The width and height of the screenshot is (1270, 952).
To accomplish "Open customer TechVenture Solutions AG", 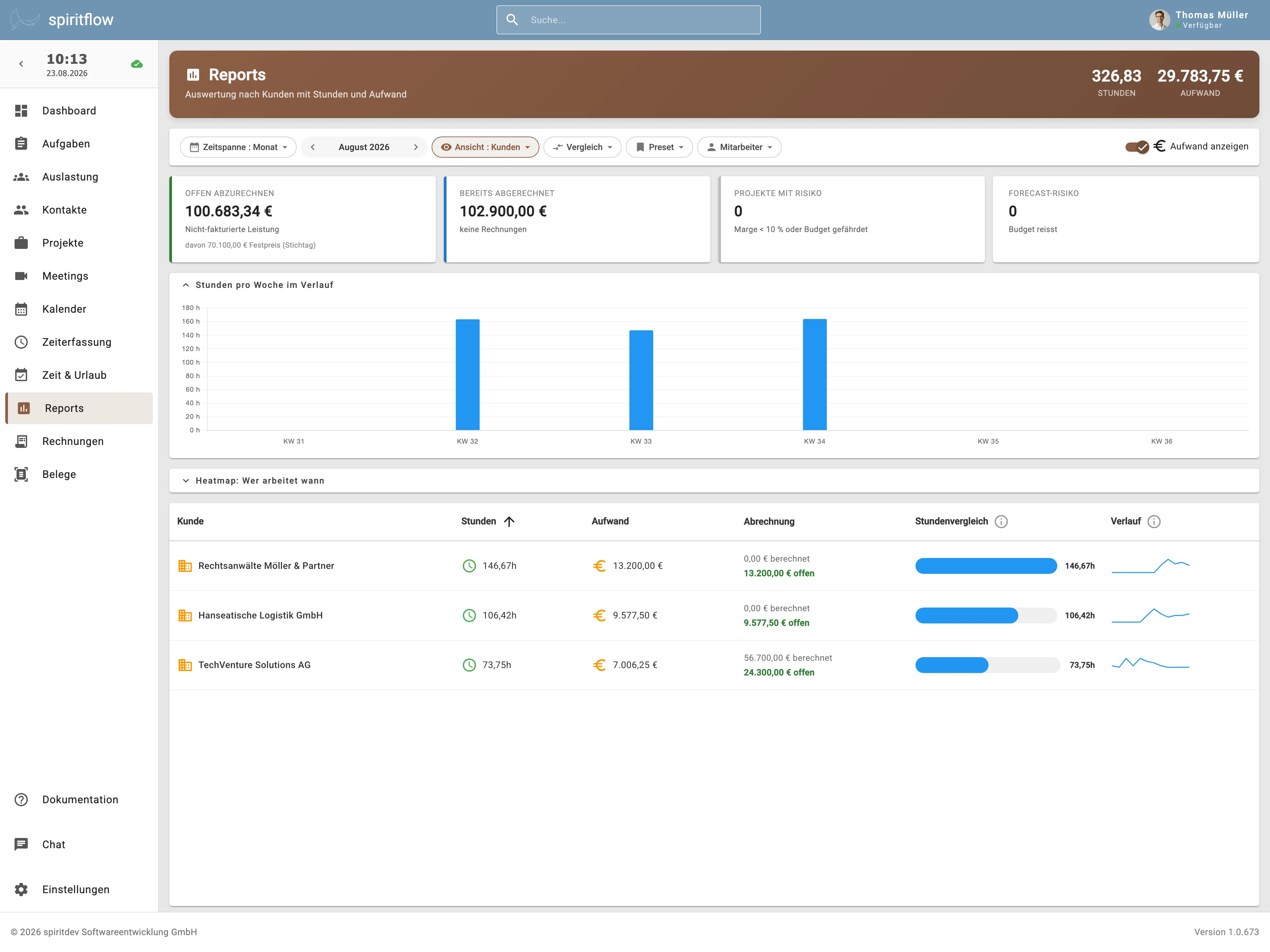I will pos(254,665).
